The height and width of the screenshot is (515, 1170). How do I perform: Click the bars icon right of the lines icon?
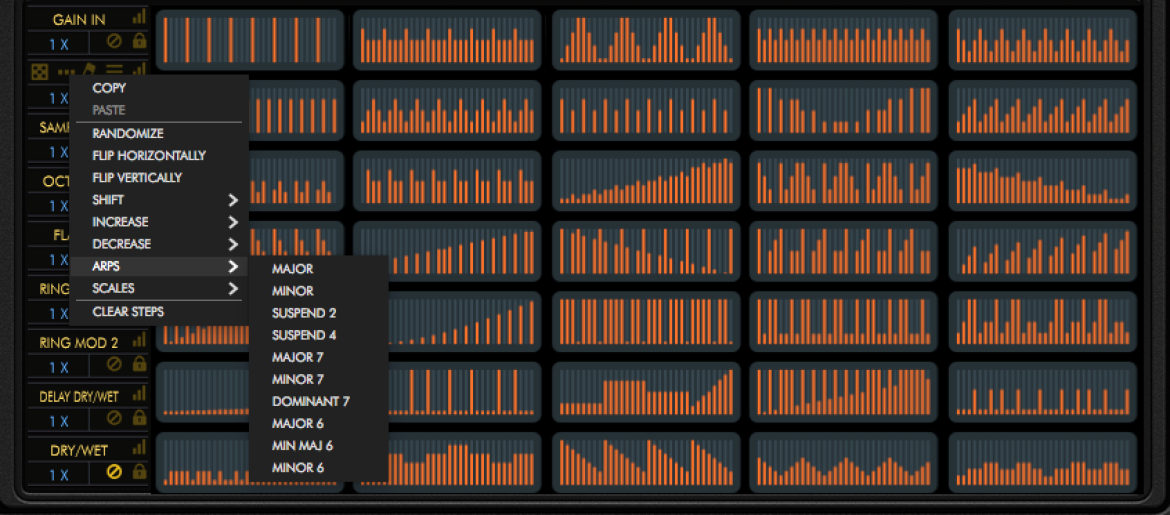(x=139, y=70)
